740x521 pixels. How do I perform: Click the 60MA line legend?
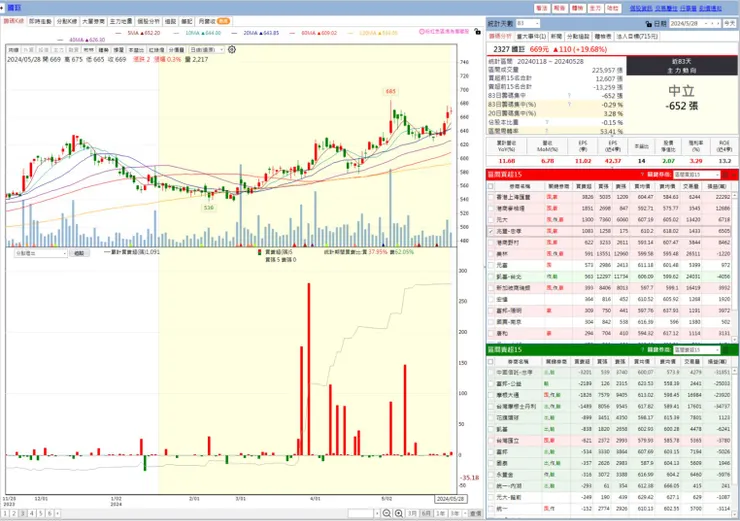point(313,33)
